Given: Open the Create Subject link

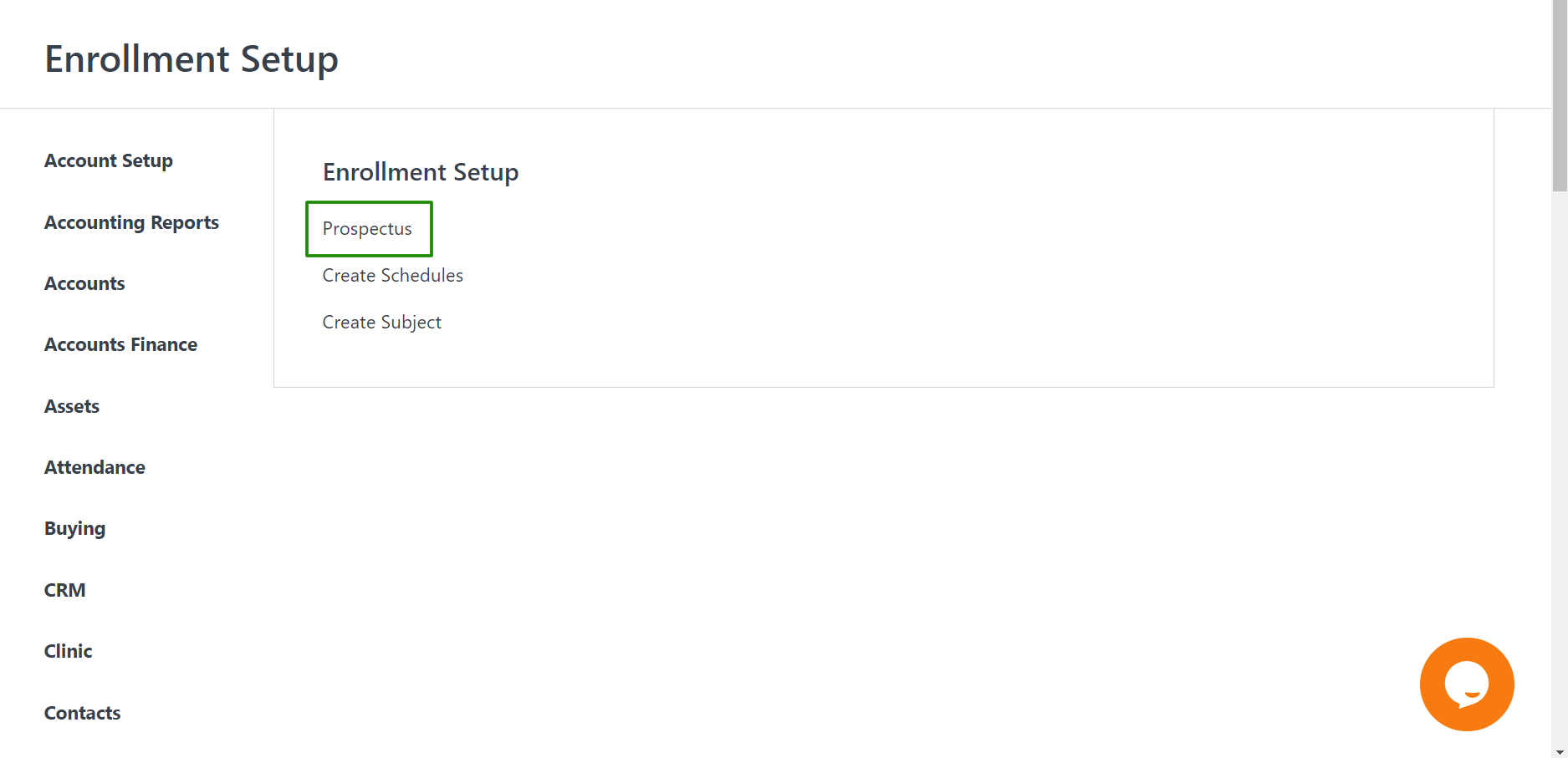Looking at the screenshot, I should click(x=381, y=323).
